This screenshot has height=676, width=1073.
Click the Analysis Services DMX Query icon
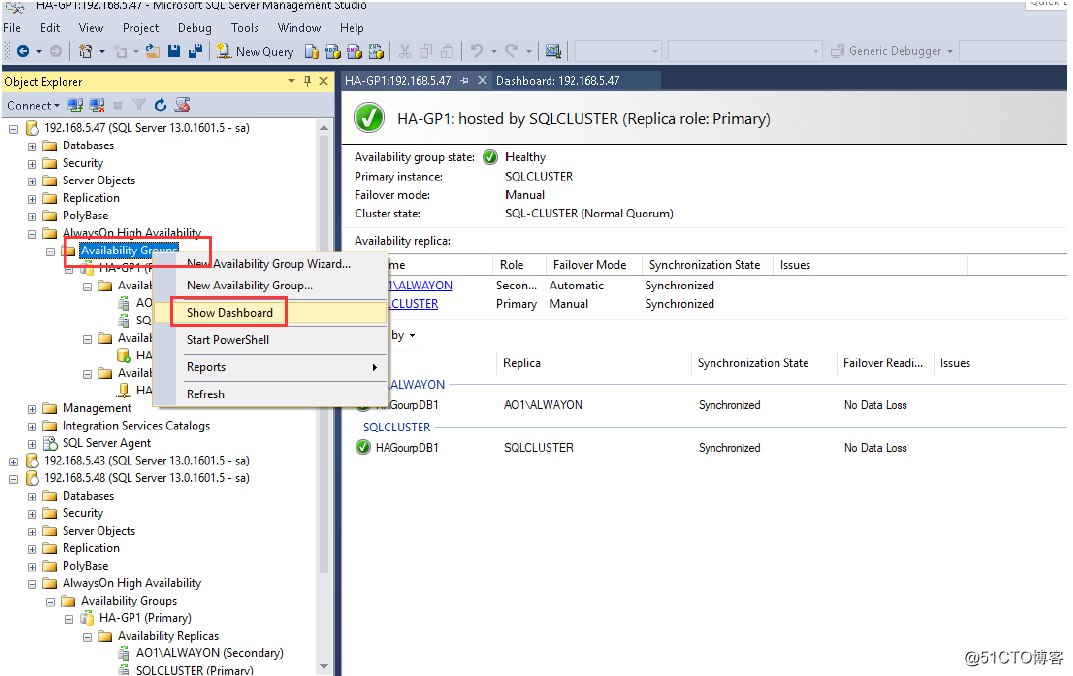point(354,51)
